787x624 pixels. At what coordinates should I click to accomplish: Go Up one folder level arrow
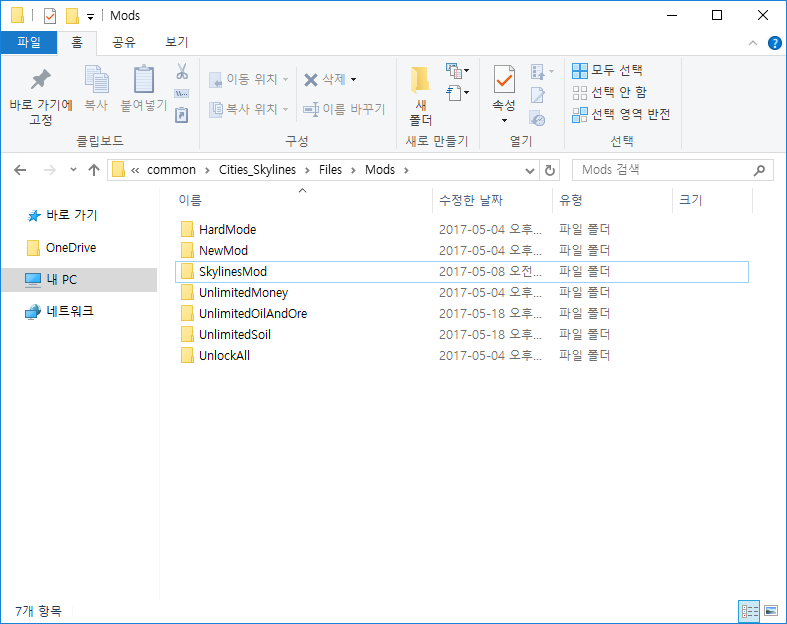94,170
